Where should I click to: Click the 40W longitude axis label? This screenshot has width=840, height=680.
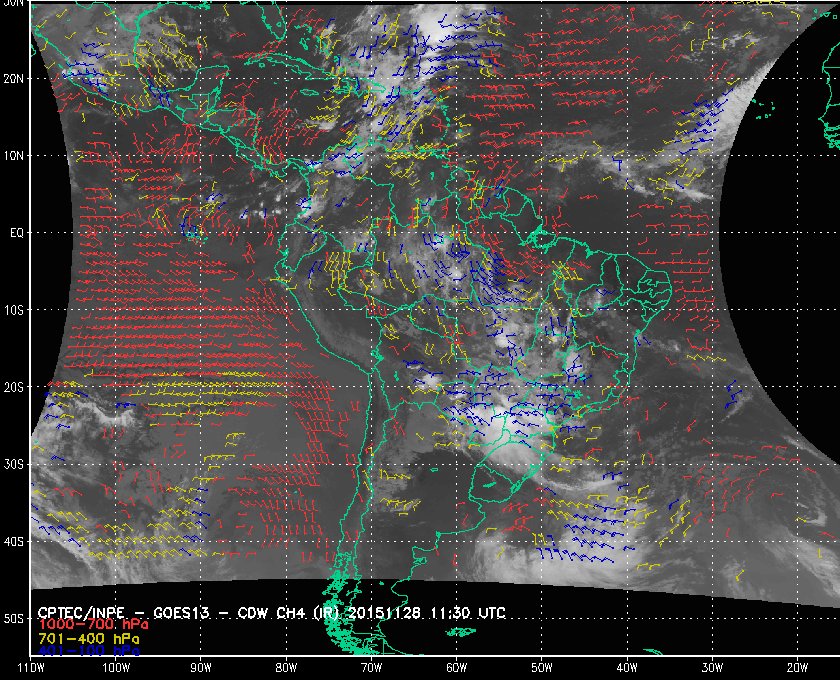coord(626,666)
